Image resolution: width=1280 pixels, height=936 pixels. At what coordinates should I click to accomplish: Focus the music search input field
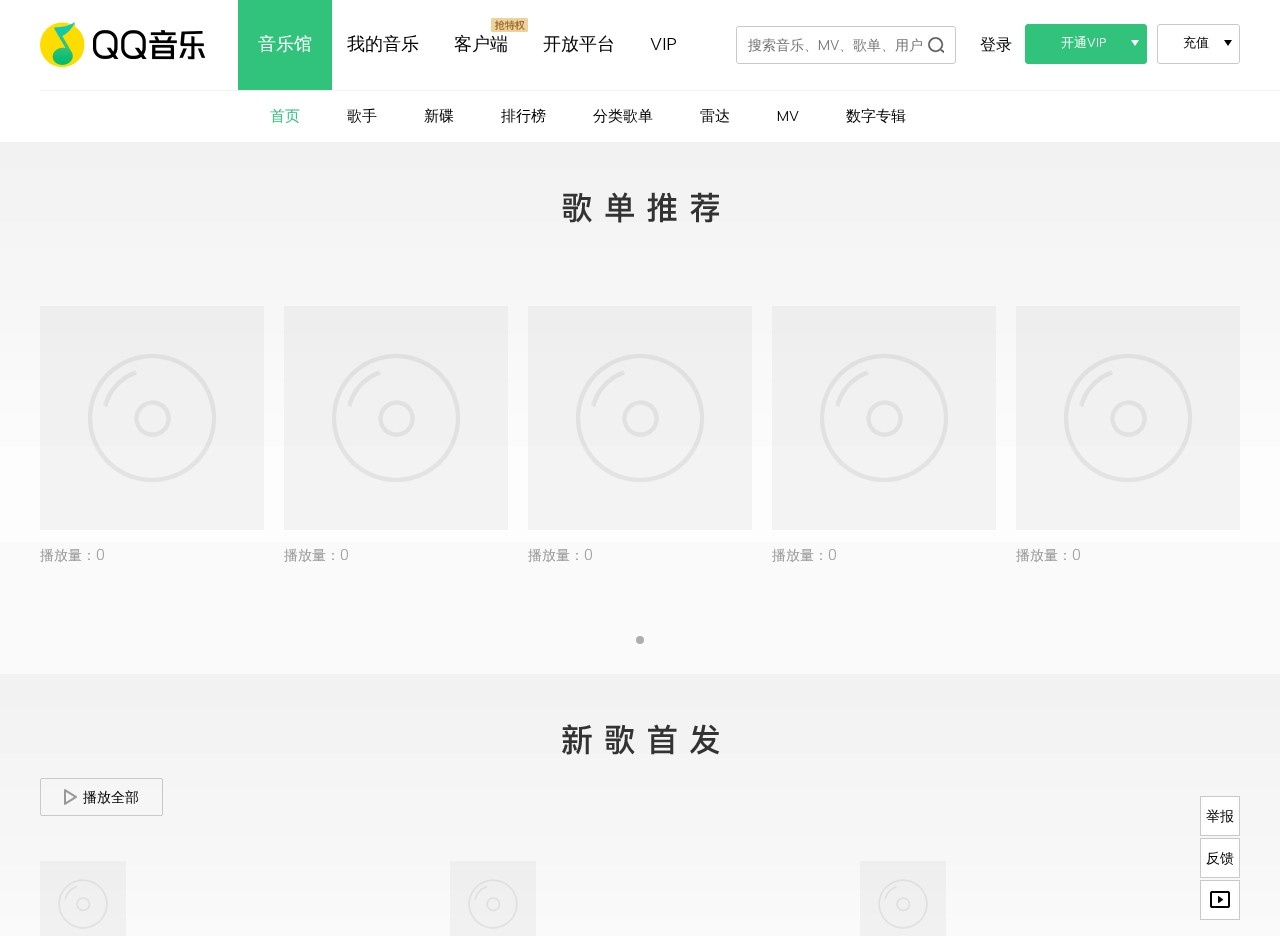pyautogui.click(x=834, y=45)
